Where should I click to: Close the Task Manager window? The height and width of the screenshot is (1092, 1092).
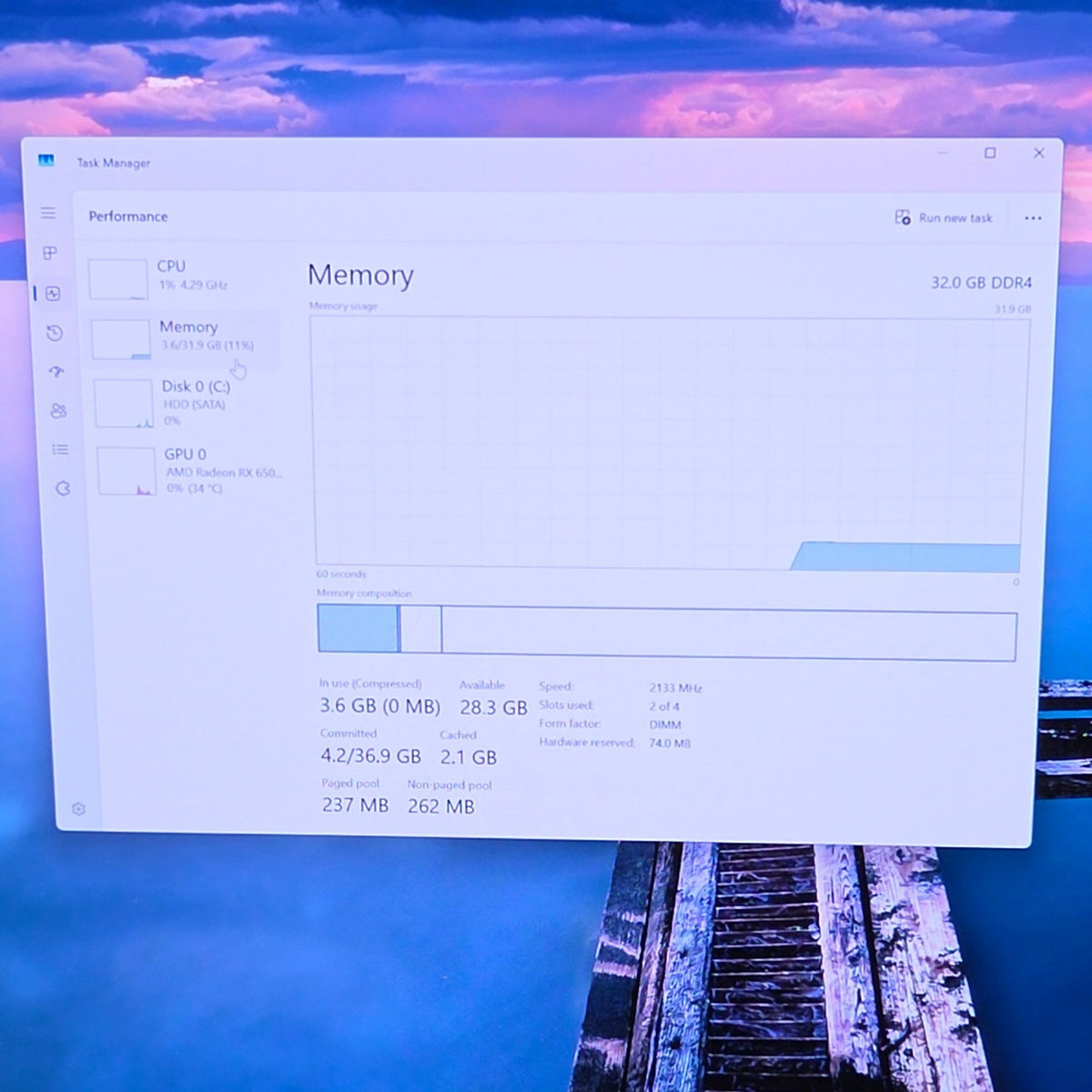tap(1038, 153)
